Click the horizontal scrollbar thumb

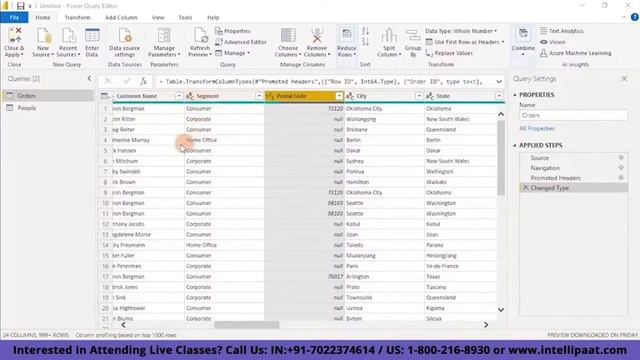click(247, 325)
